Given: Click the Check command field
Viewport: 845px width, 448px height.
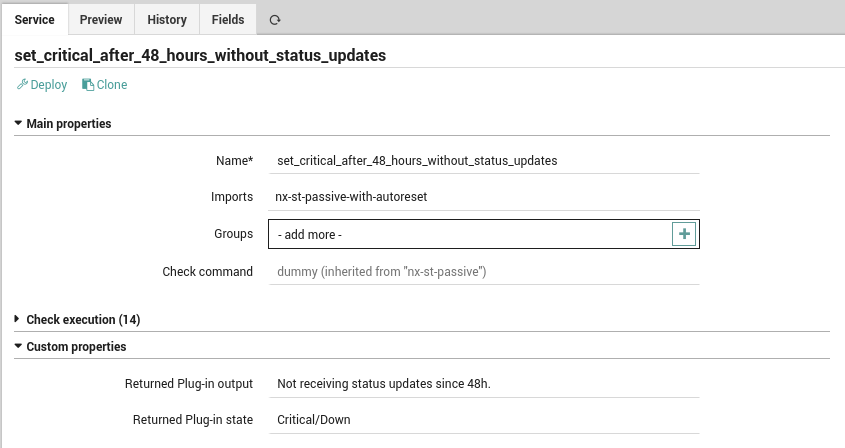Looking at the screenshot, I should tap(484, 271).
